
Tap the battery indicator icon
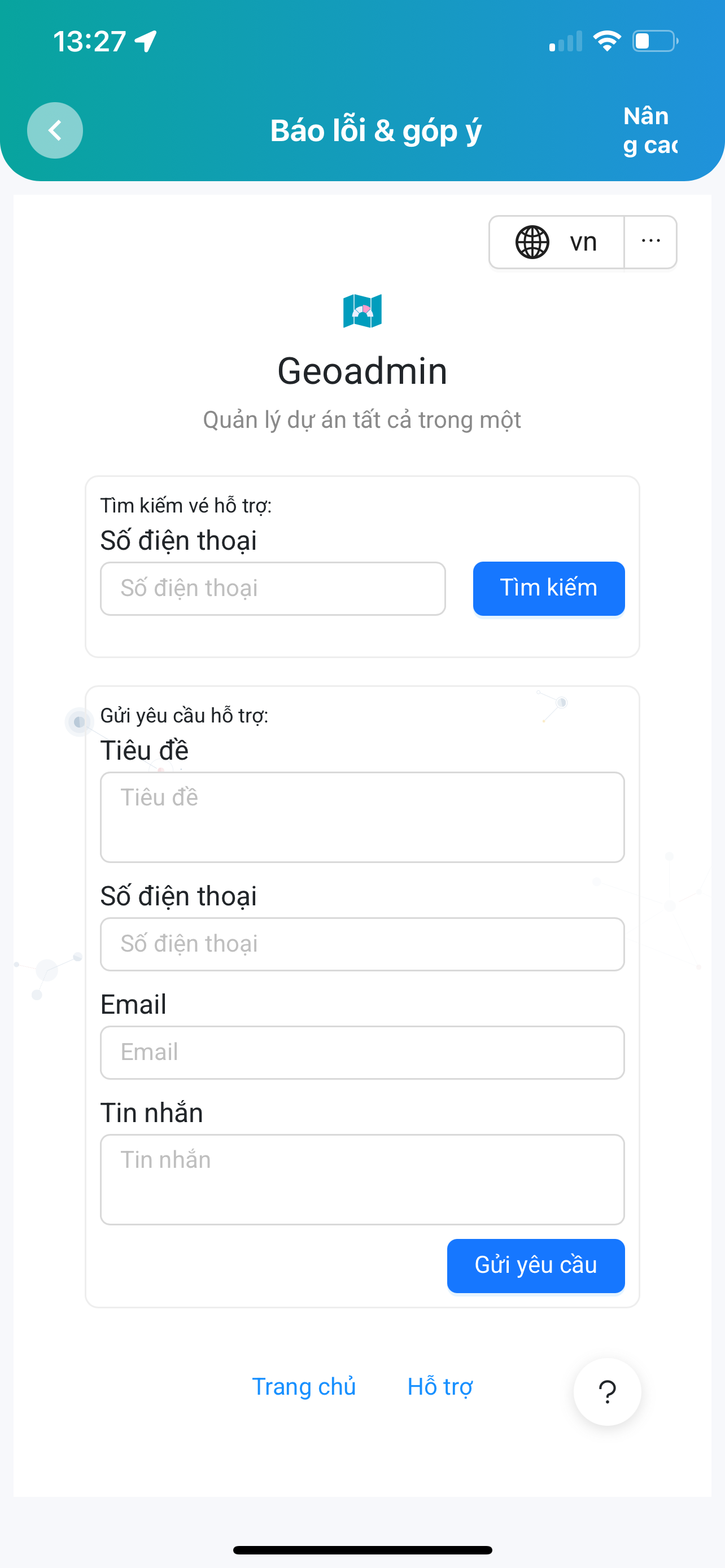point(654,41)
